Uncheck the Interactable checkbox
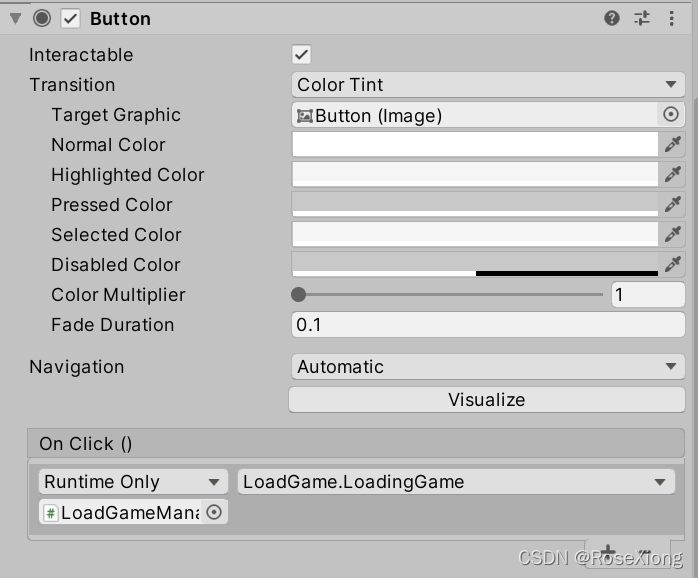The image size is (698, 578). [x=301, y=55]
